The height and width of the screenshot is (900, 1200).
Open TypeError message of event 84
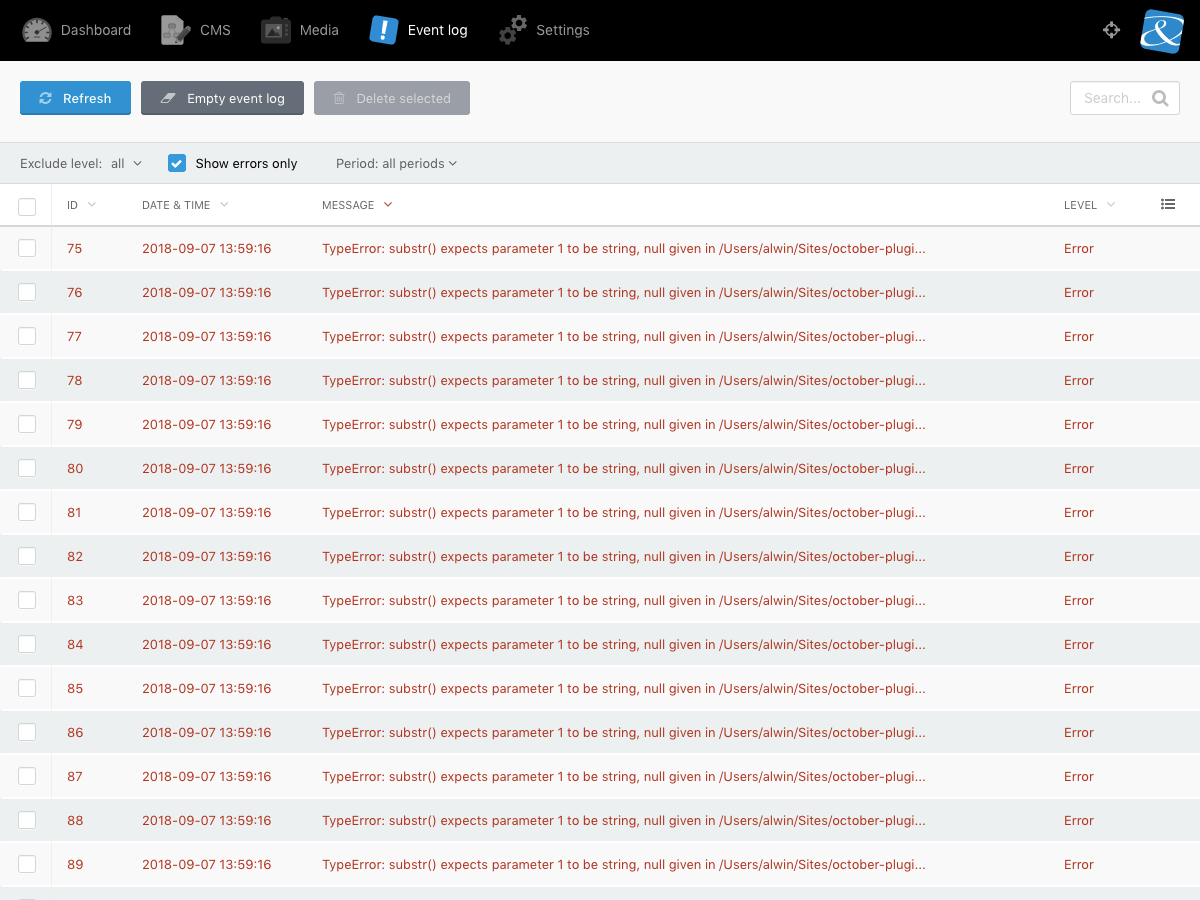pos(624,645)
